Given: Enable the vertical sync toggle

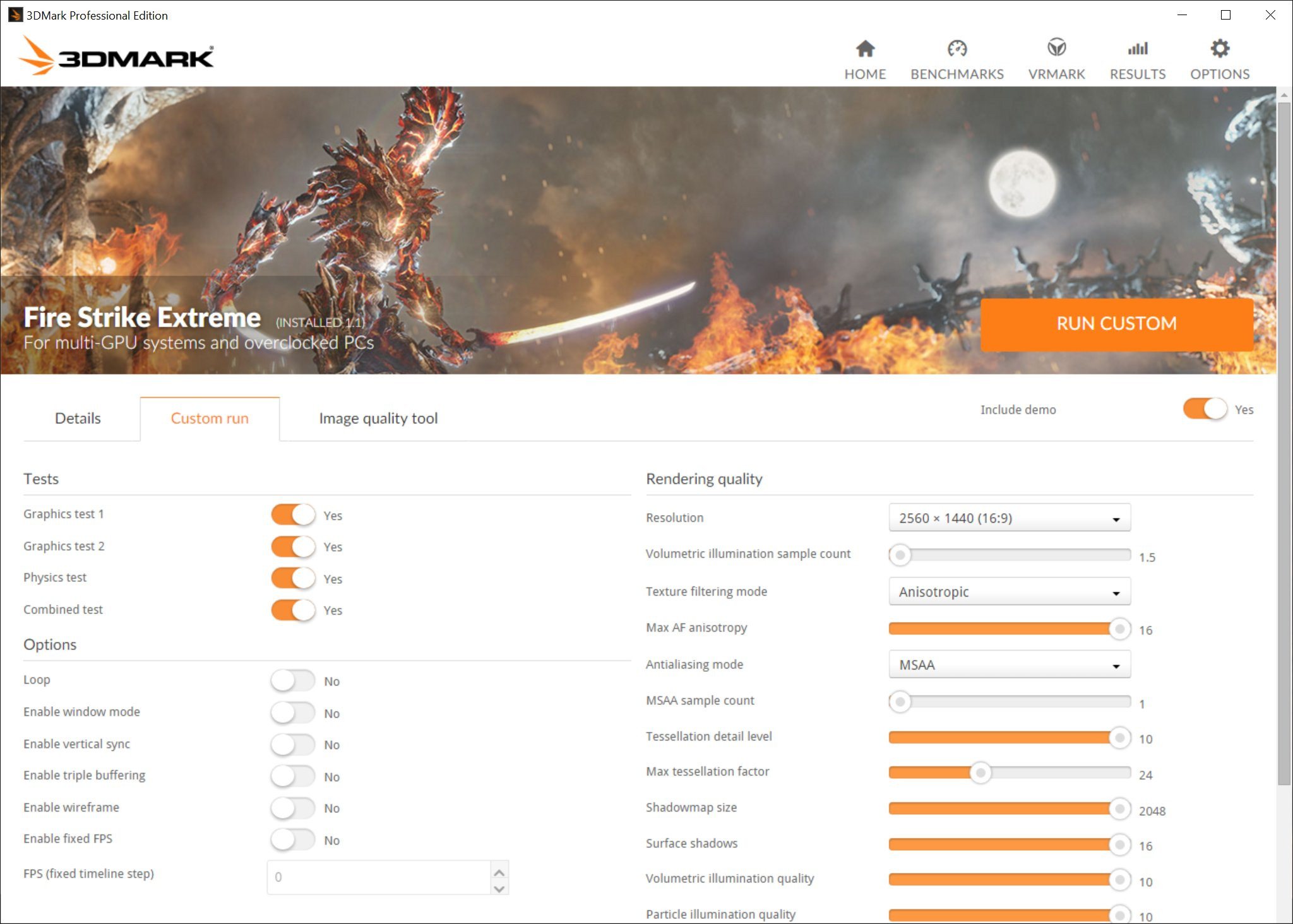Looking at the screenshot, I should click(x=293, y=744).
